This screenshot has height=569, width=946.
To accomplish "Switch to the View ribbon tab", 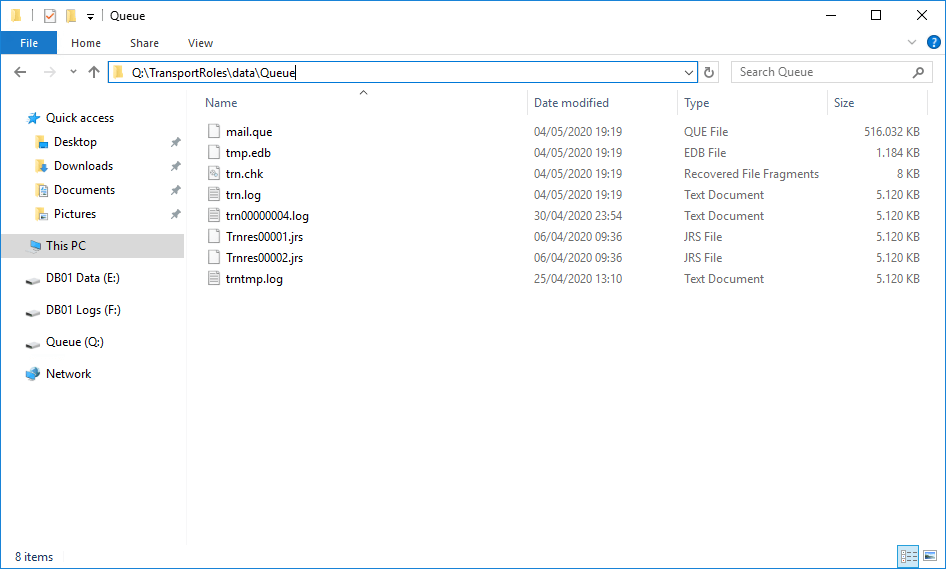I will (200, 43).
